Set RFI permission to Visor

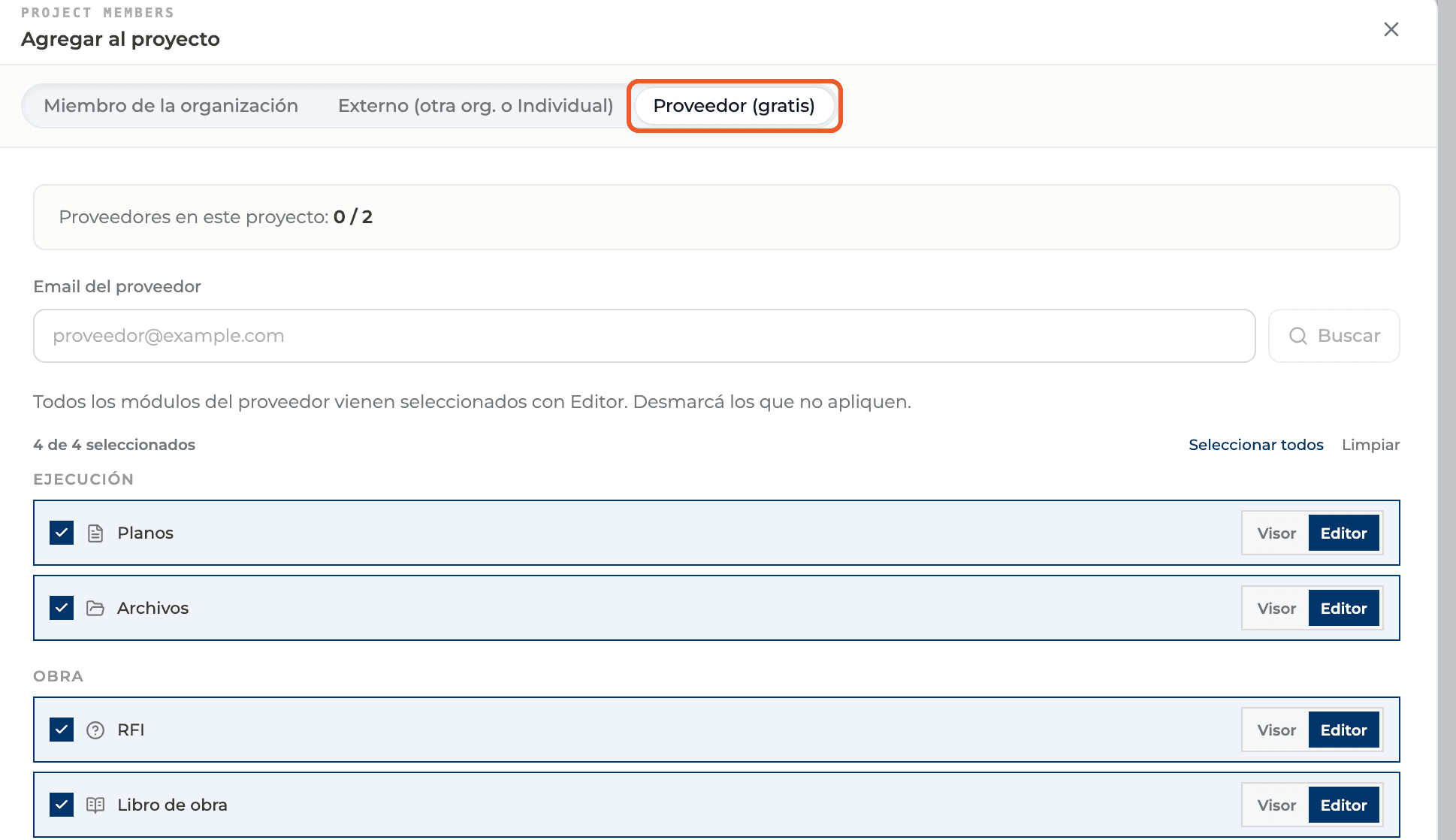(x=1276, y=730)
